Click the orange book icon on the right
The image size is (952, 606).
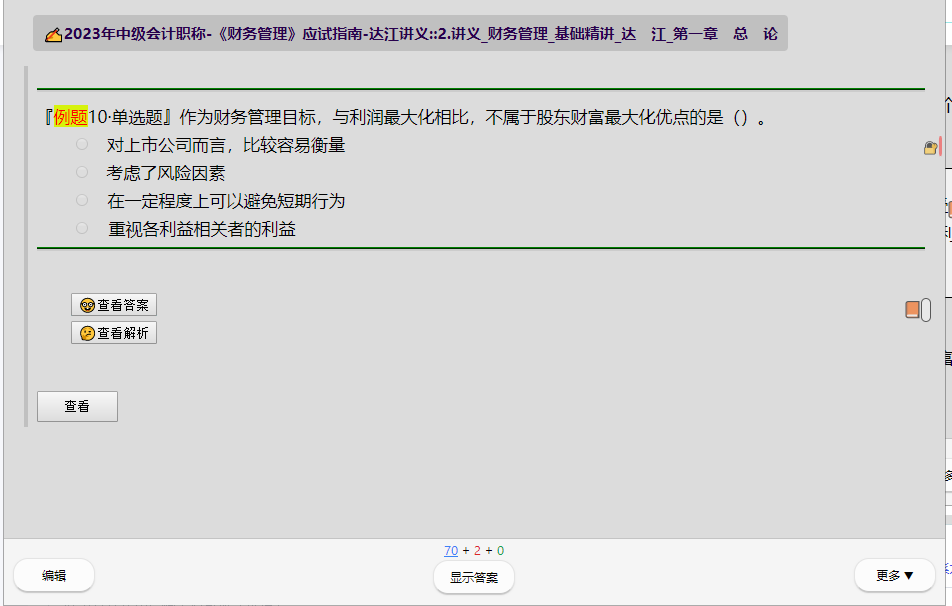[912, 310]
